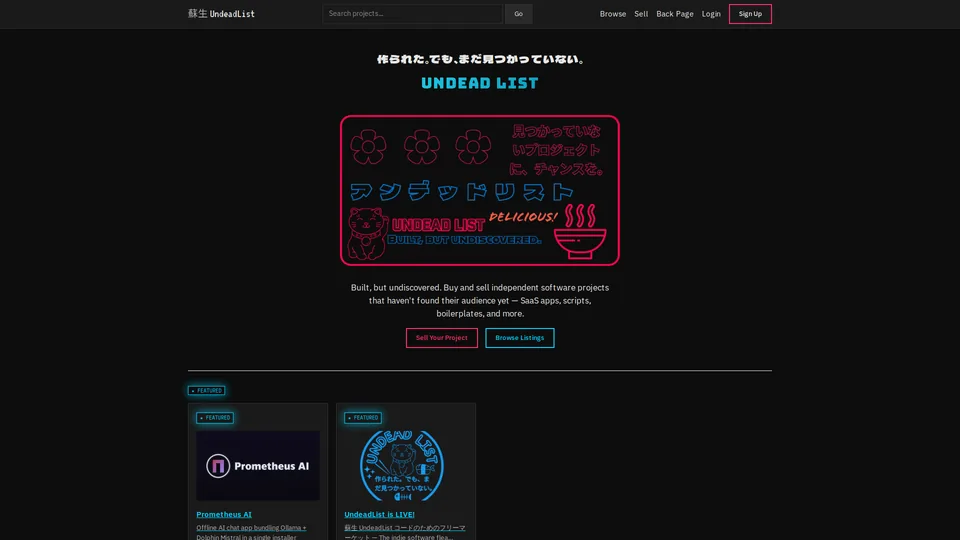Focus the Search projects input field
The width and height of the screenshot is (960, 540).
click(412, 13)
